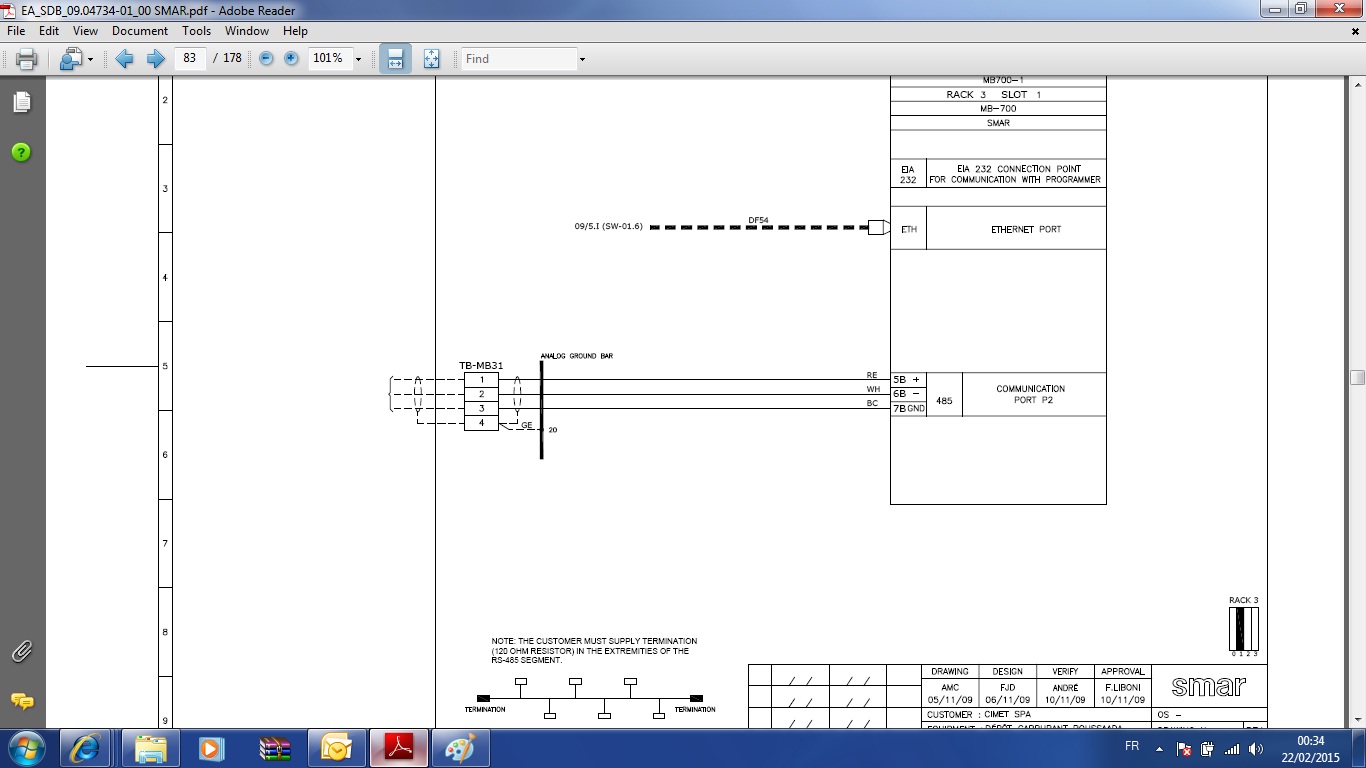Click the smar logo in the title block
This screenshot has height=768, width=1366.
click(x=1209, y=686)
